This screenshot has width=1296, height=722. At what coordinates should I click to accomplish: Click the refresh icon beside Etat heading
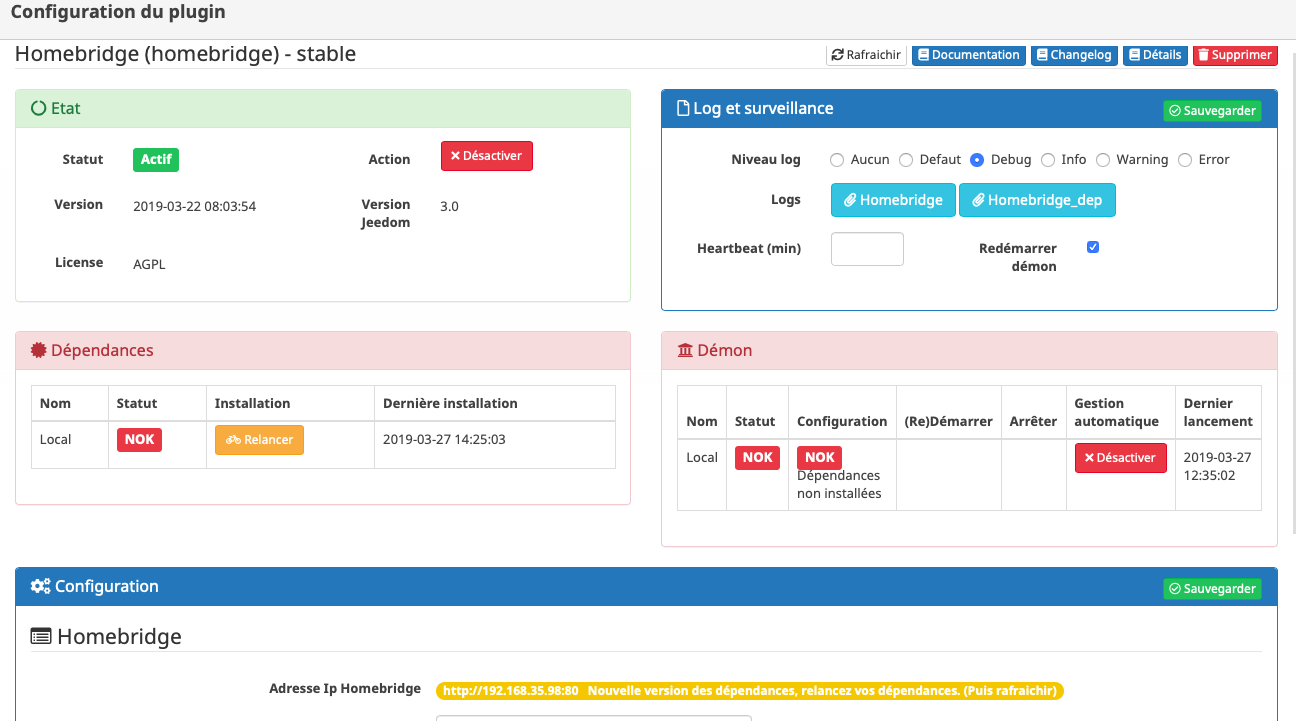39,108
